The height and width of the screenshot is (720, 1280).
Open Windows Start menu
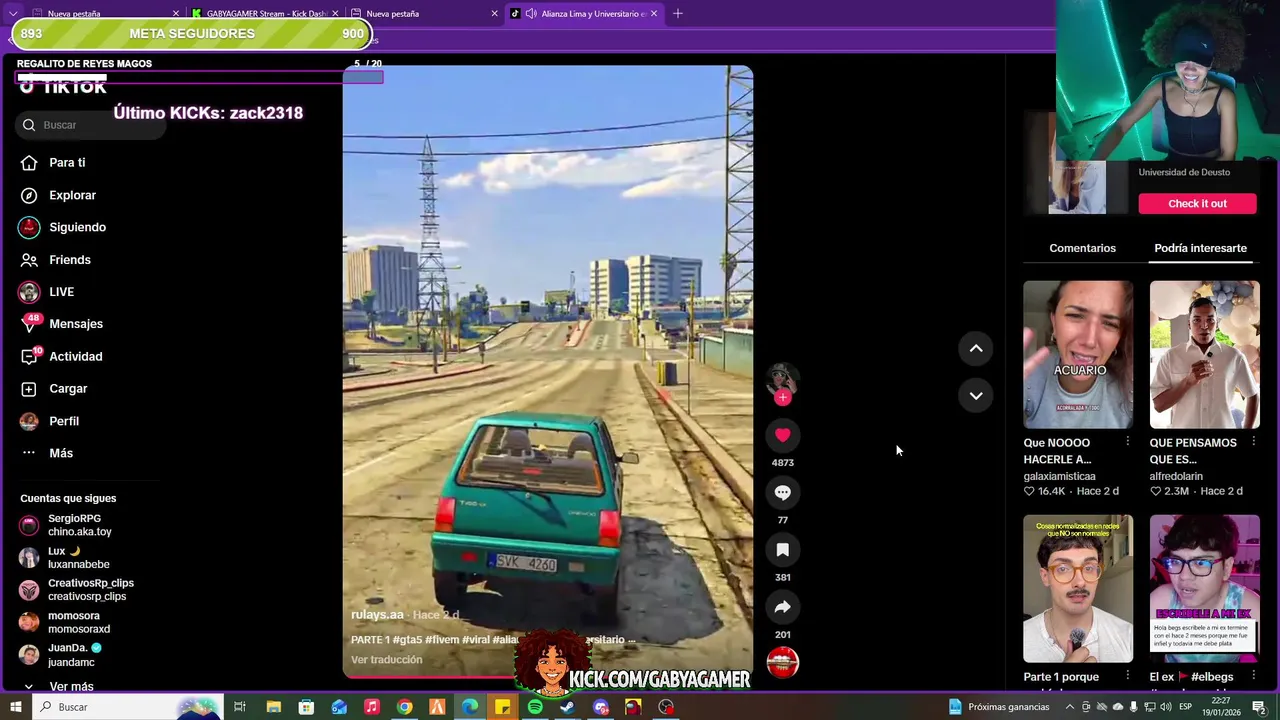point(15,707)
